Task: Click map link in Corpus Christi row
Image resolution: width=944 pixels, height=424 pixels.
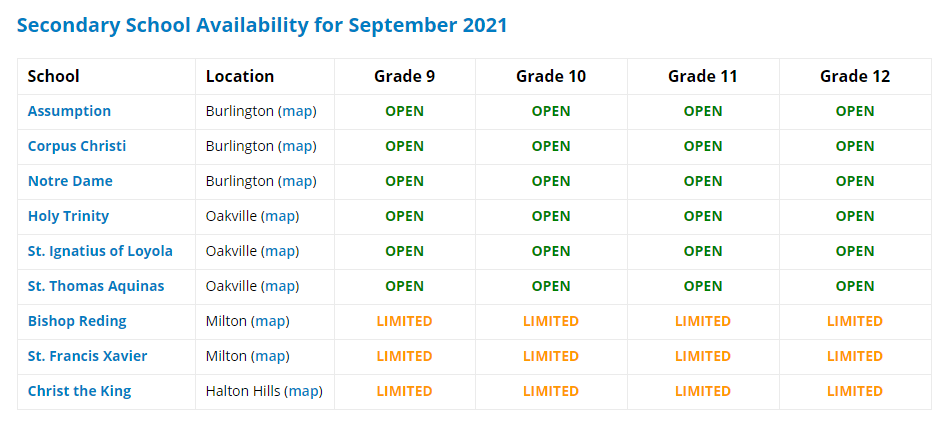Action: point(297,146)
